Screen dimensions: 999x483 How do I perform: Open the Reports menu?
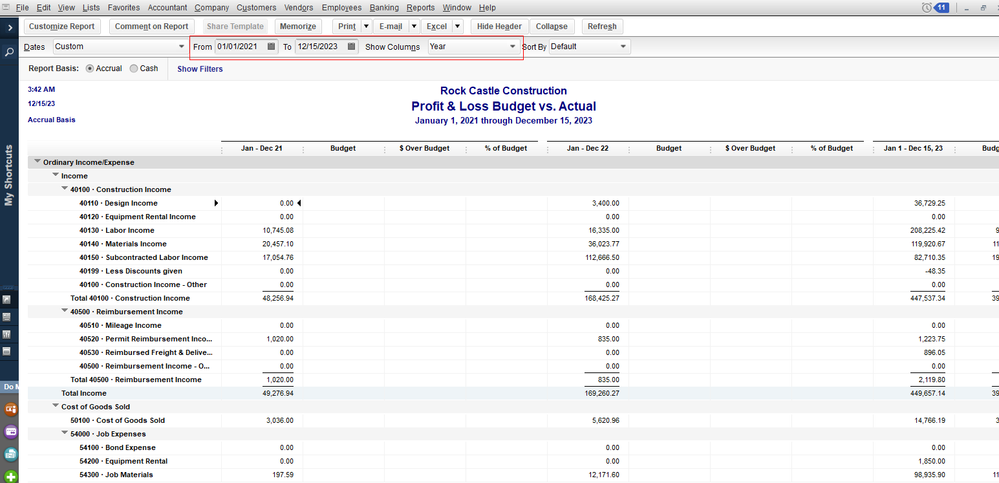point(420,8)
